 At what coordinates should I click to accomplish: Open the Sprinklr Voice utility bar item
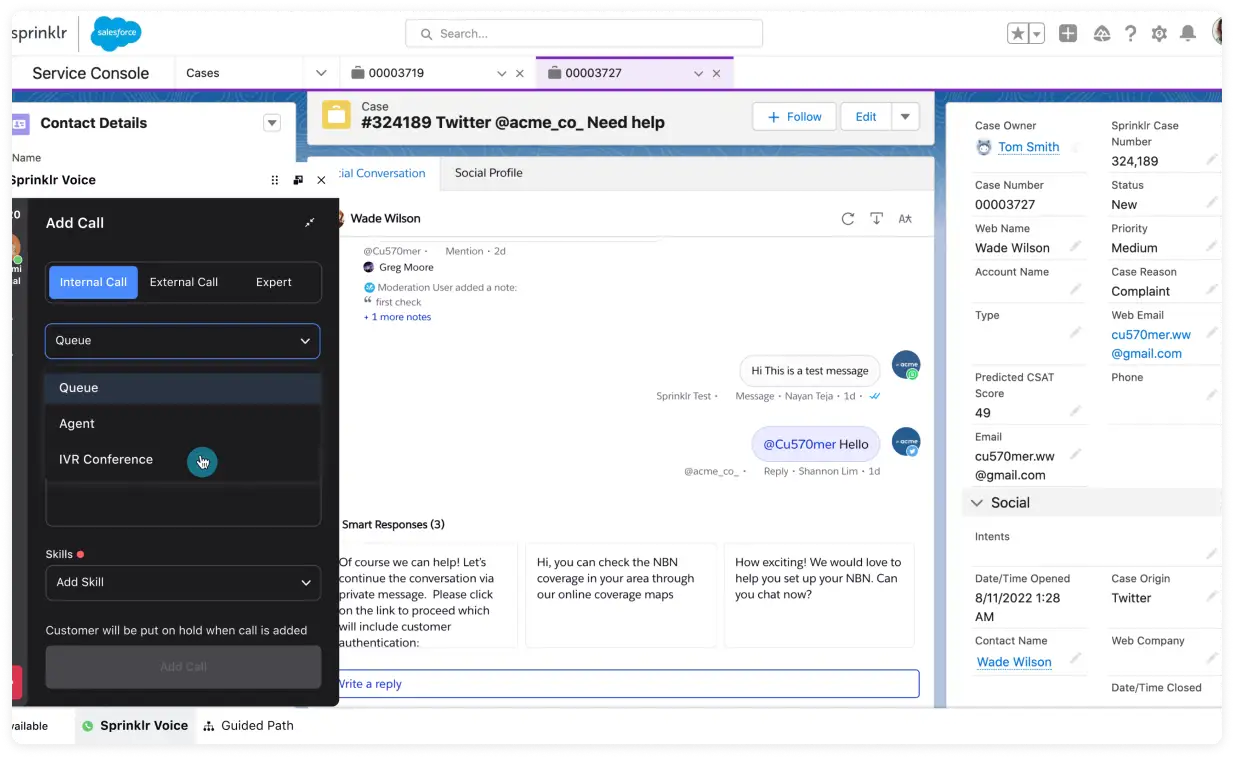click(x=135, y=726)
